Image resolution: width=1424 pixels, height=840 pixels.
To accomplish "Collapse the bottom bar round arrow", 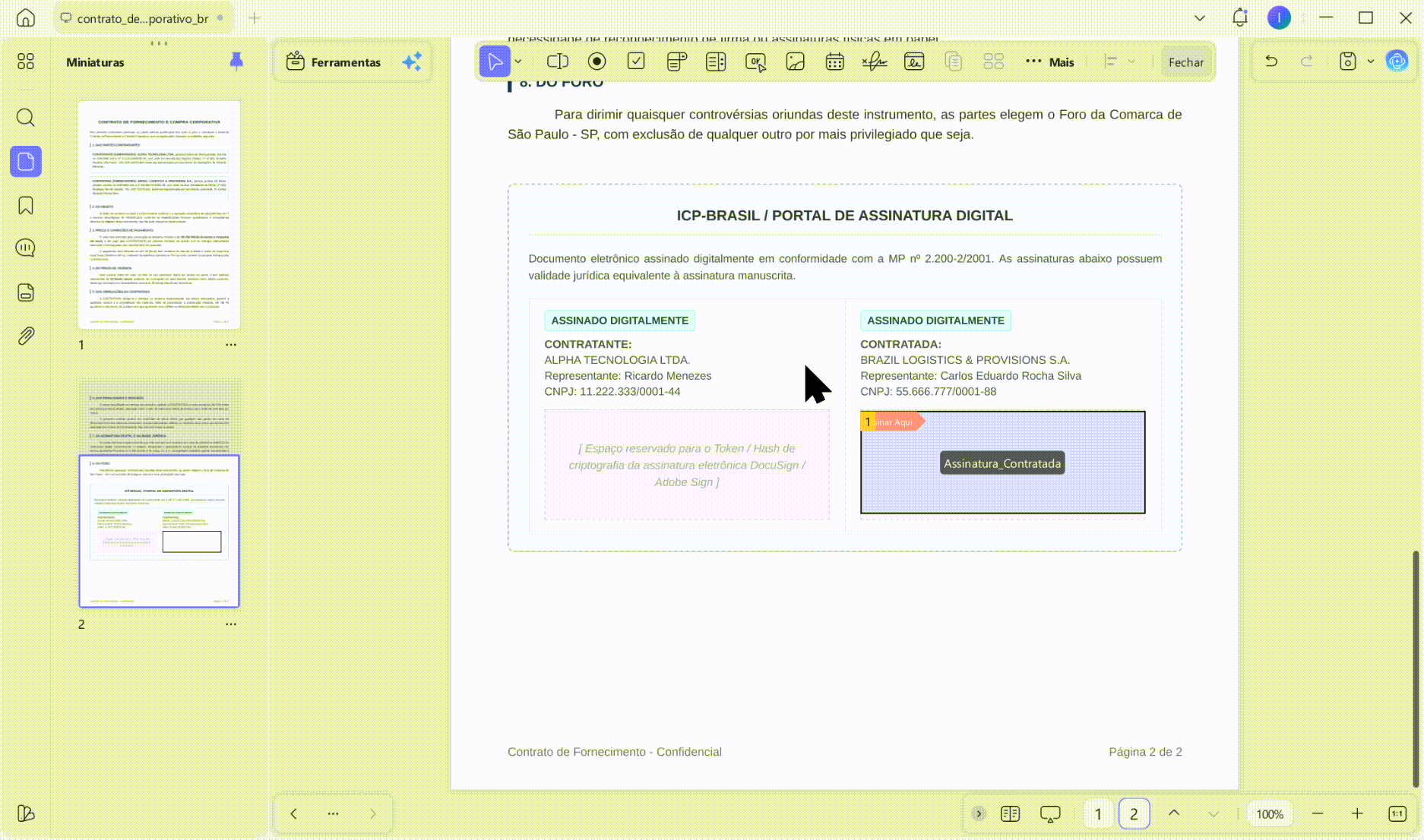I will pyautogui.click(x=979, y=813).
